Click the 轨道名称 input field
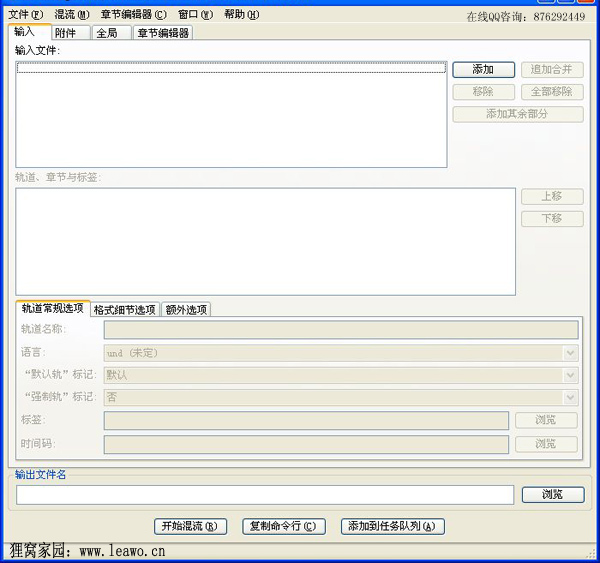This screenshot has height=563, width=600. 341,330
